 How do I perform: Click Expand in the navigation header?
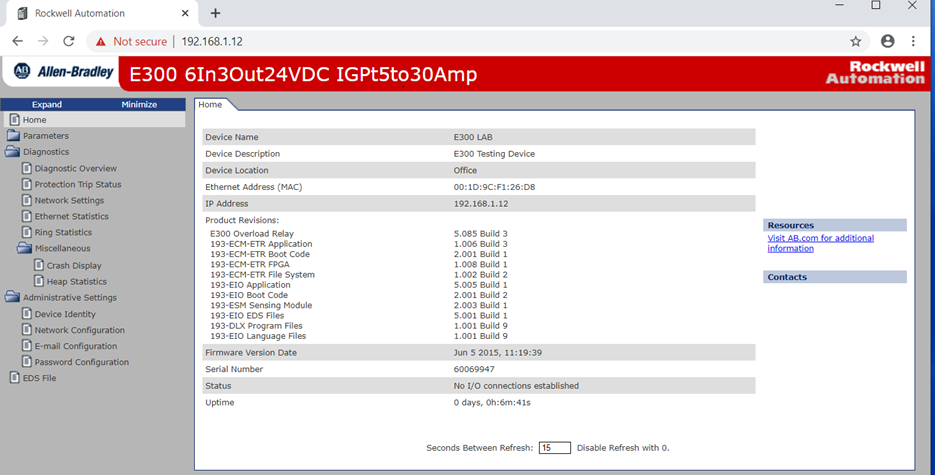tap(47, 104)
